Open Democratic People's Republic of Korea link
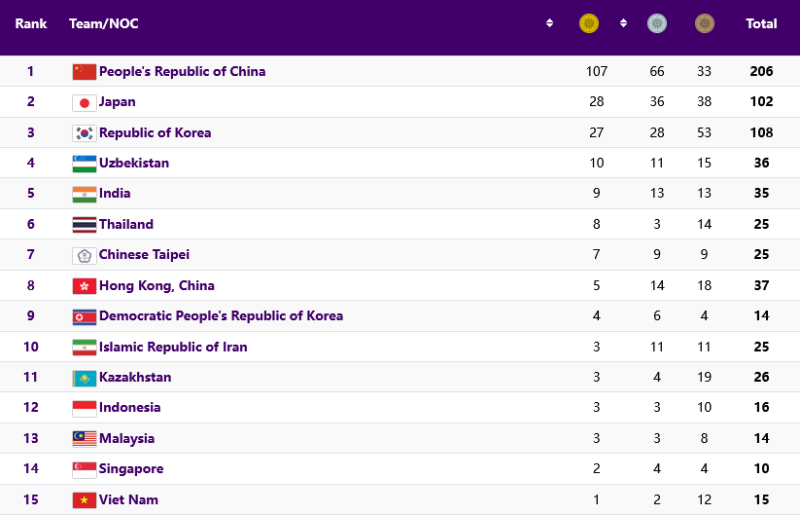 coord(221,315)
